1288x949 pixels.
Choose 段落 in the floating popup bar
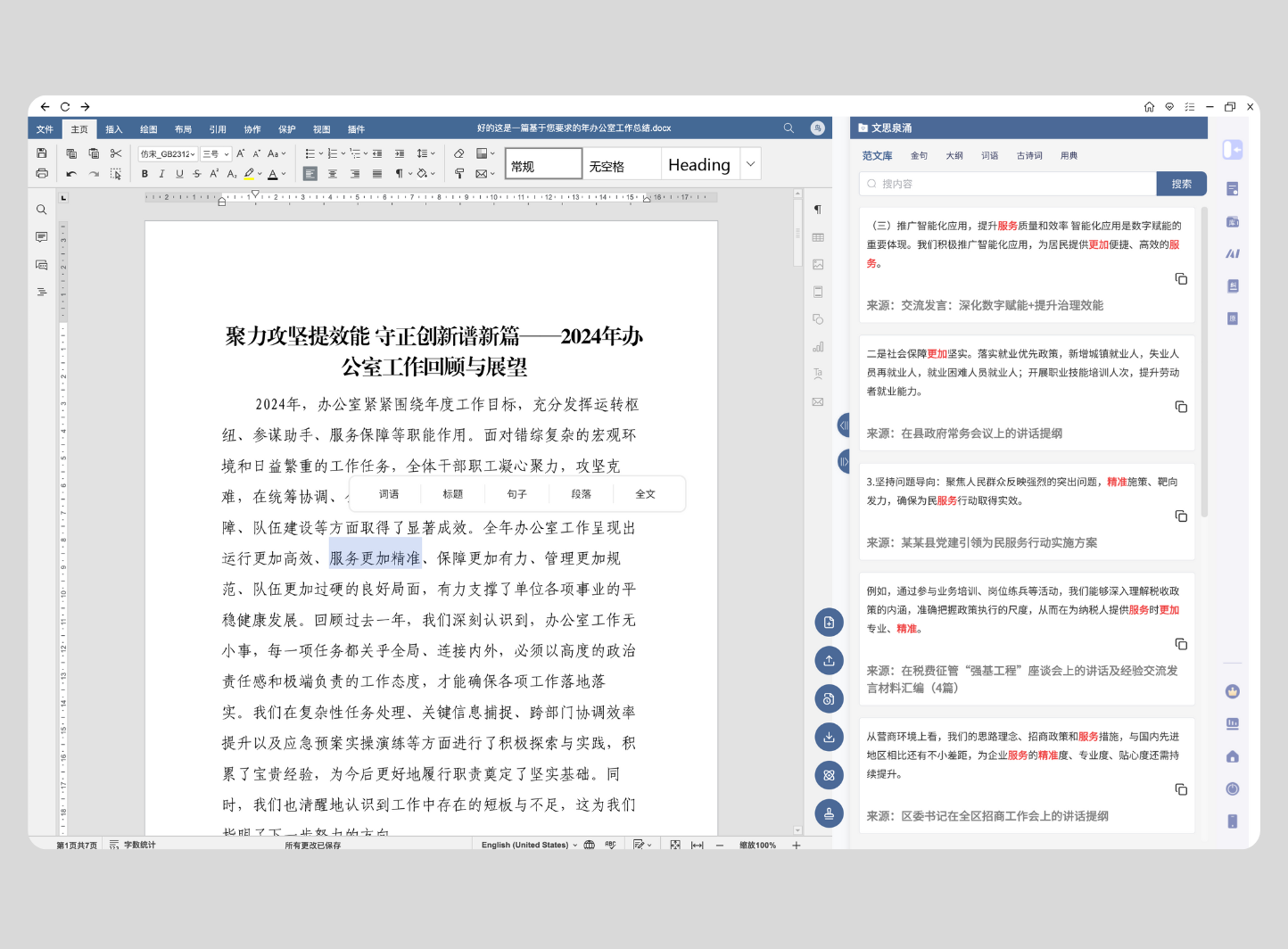pyautogui.click(x=581, y=494)
